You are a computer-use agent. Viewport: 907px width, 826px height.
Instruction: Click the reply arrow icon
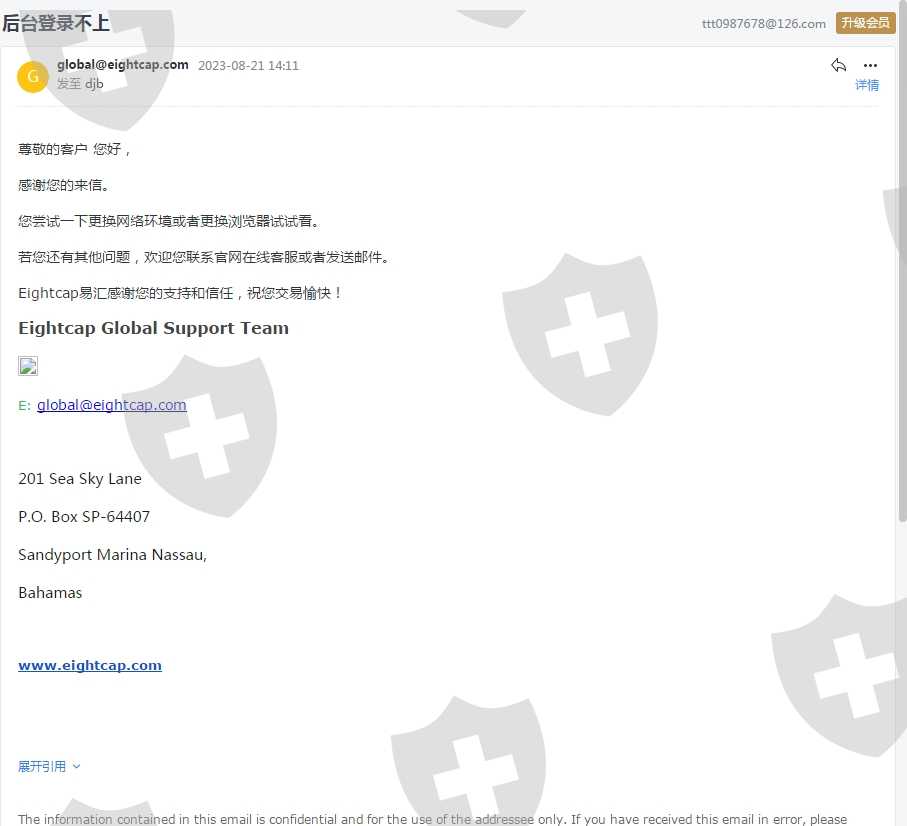coord(838,65)
